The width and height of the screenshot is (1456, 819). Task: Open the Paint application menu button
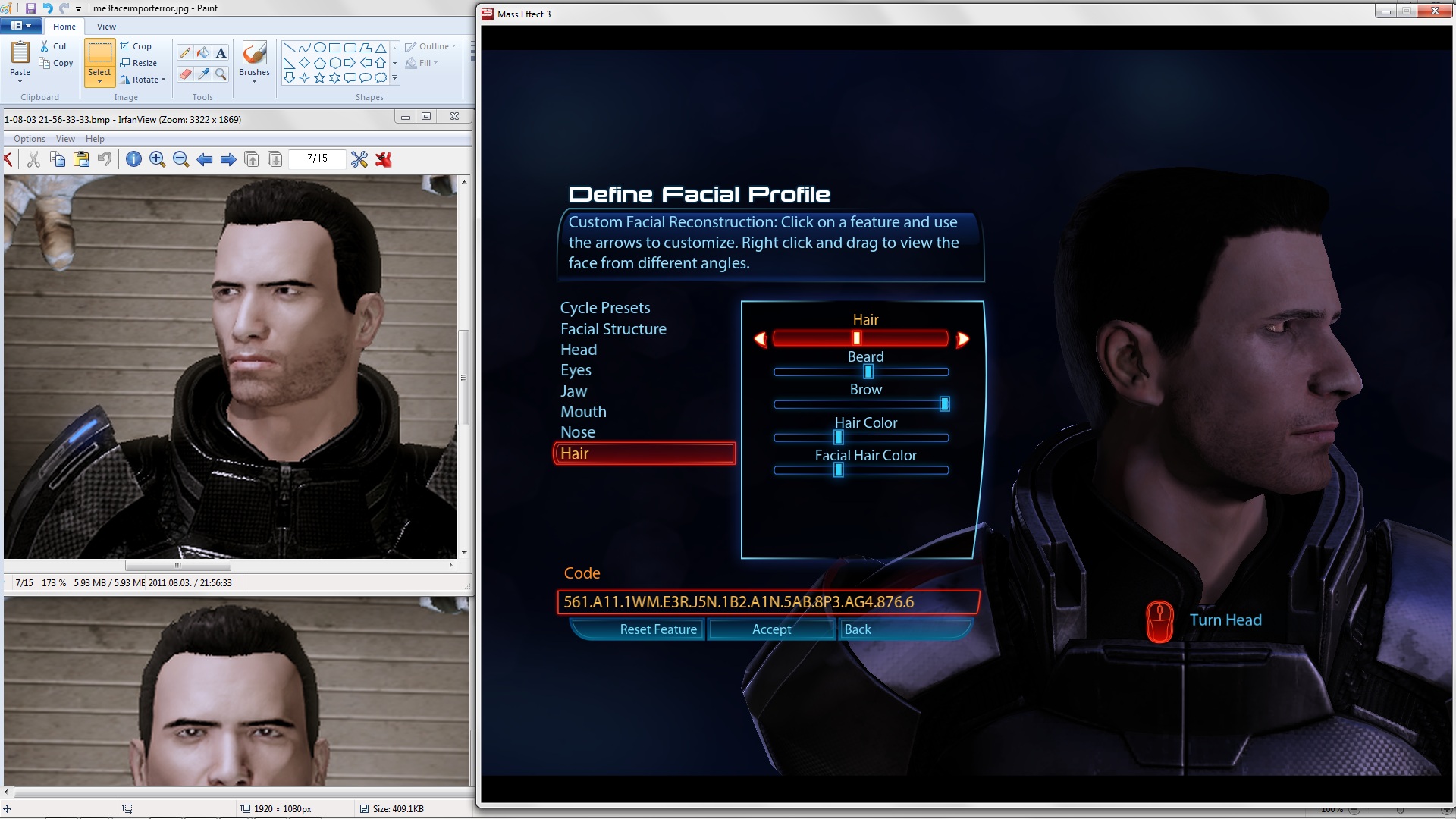click(x=20, y=26)
